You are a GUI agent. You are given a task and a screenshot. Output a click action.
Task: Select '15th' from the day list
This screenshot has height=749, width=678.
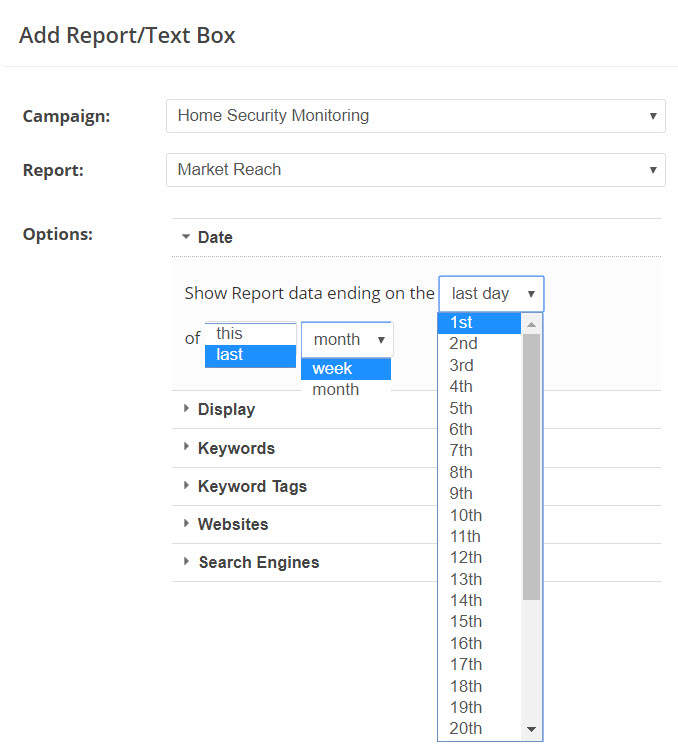click(480, 621)
